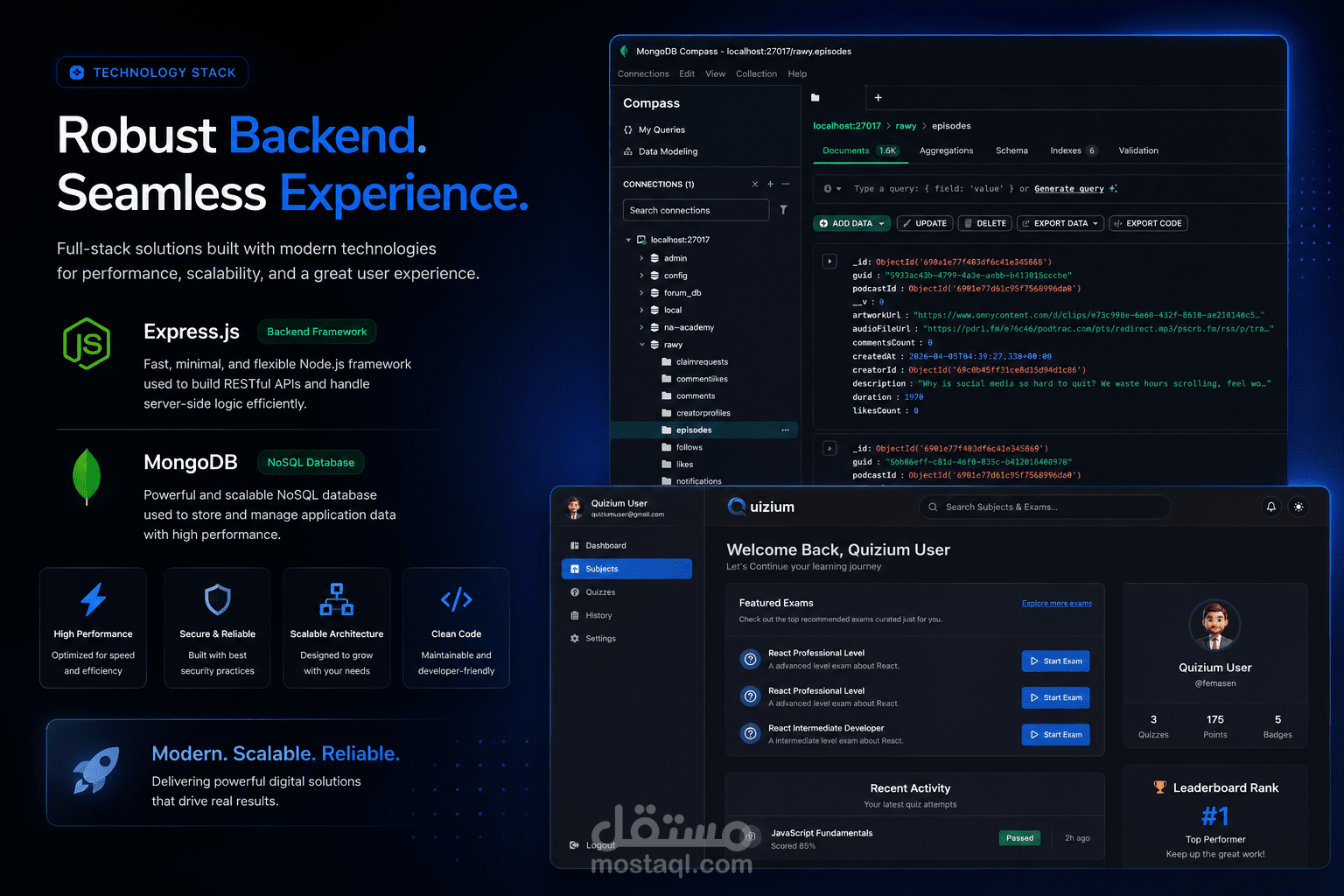Follow the Explore more exams link
Image resolution: width=1344 pixels, height=896 pixels.
click(1057, 603)
